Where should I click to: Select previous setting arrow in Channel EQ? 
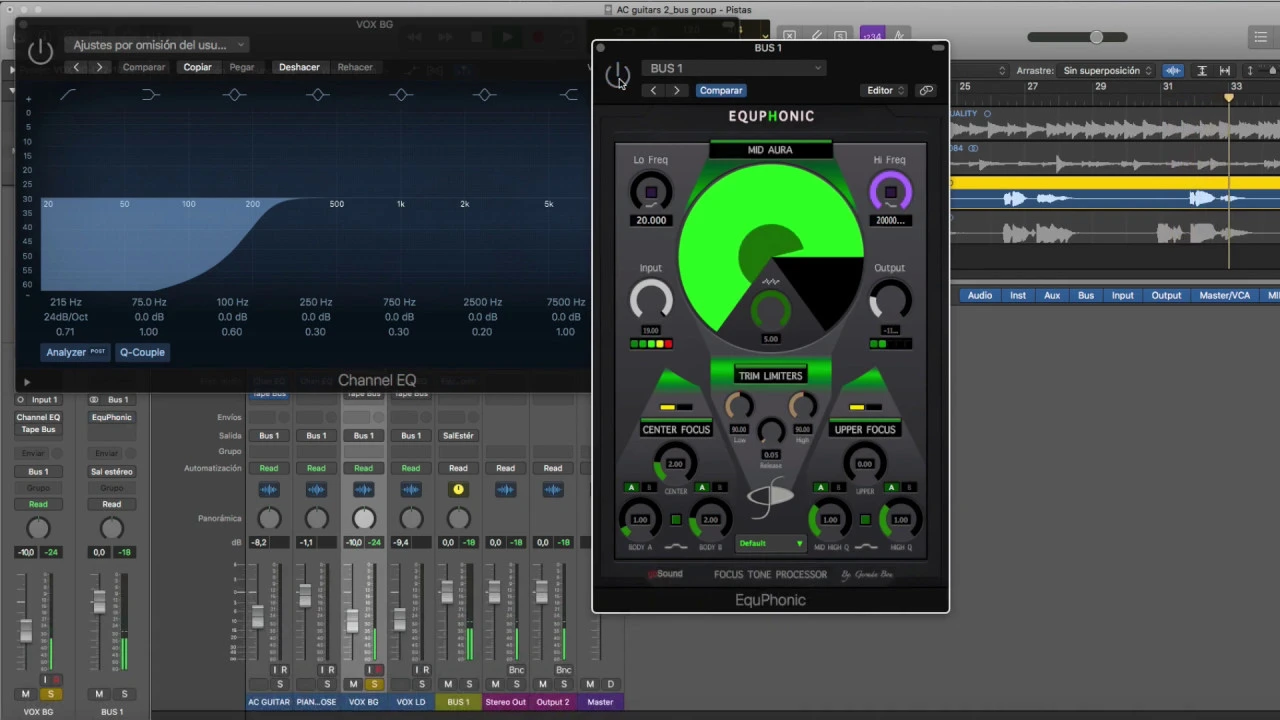coord(76,67)
